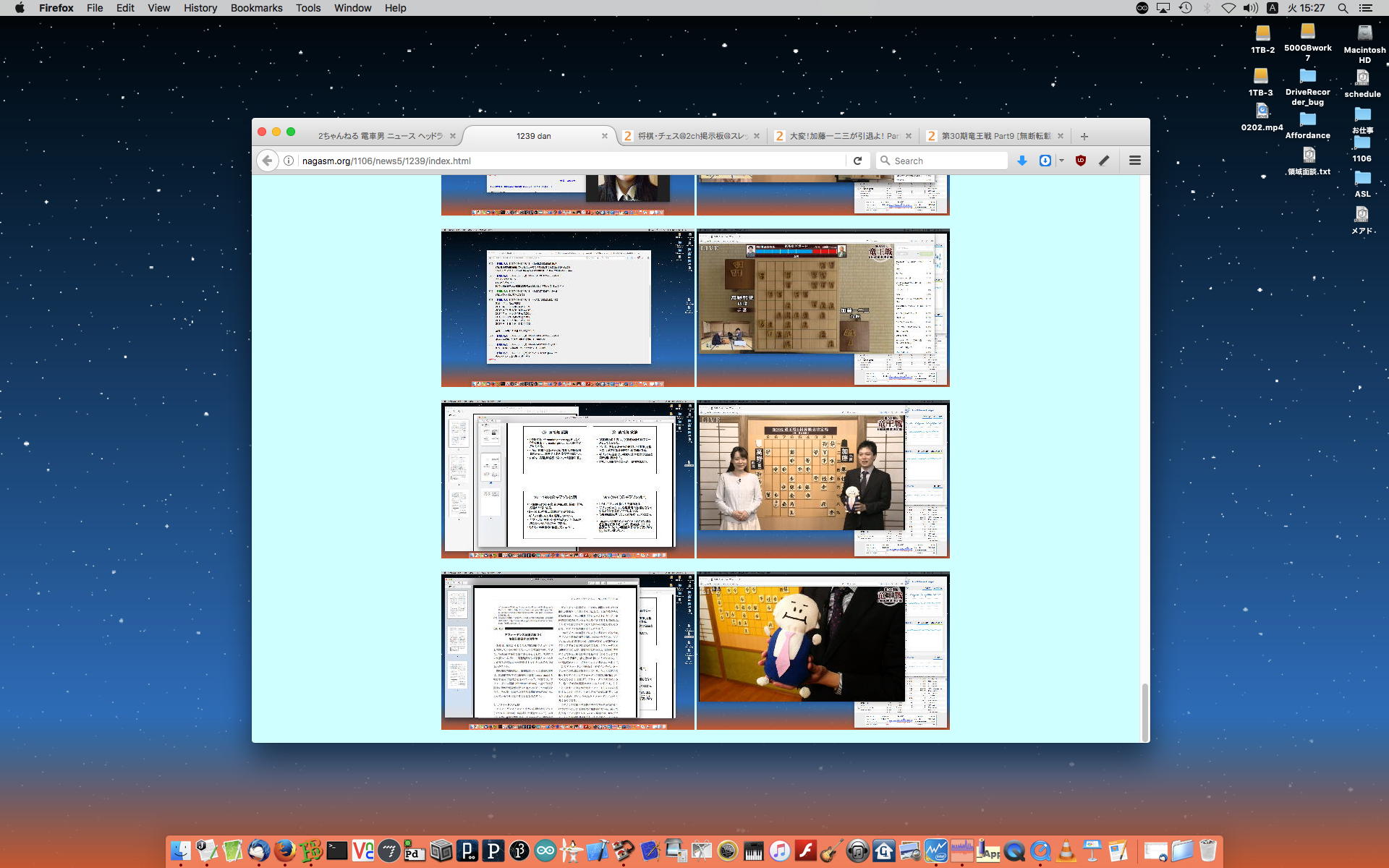1389x868 pixels.
Task: Reload the current page
Action: click(x=857, y=161)
